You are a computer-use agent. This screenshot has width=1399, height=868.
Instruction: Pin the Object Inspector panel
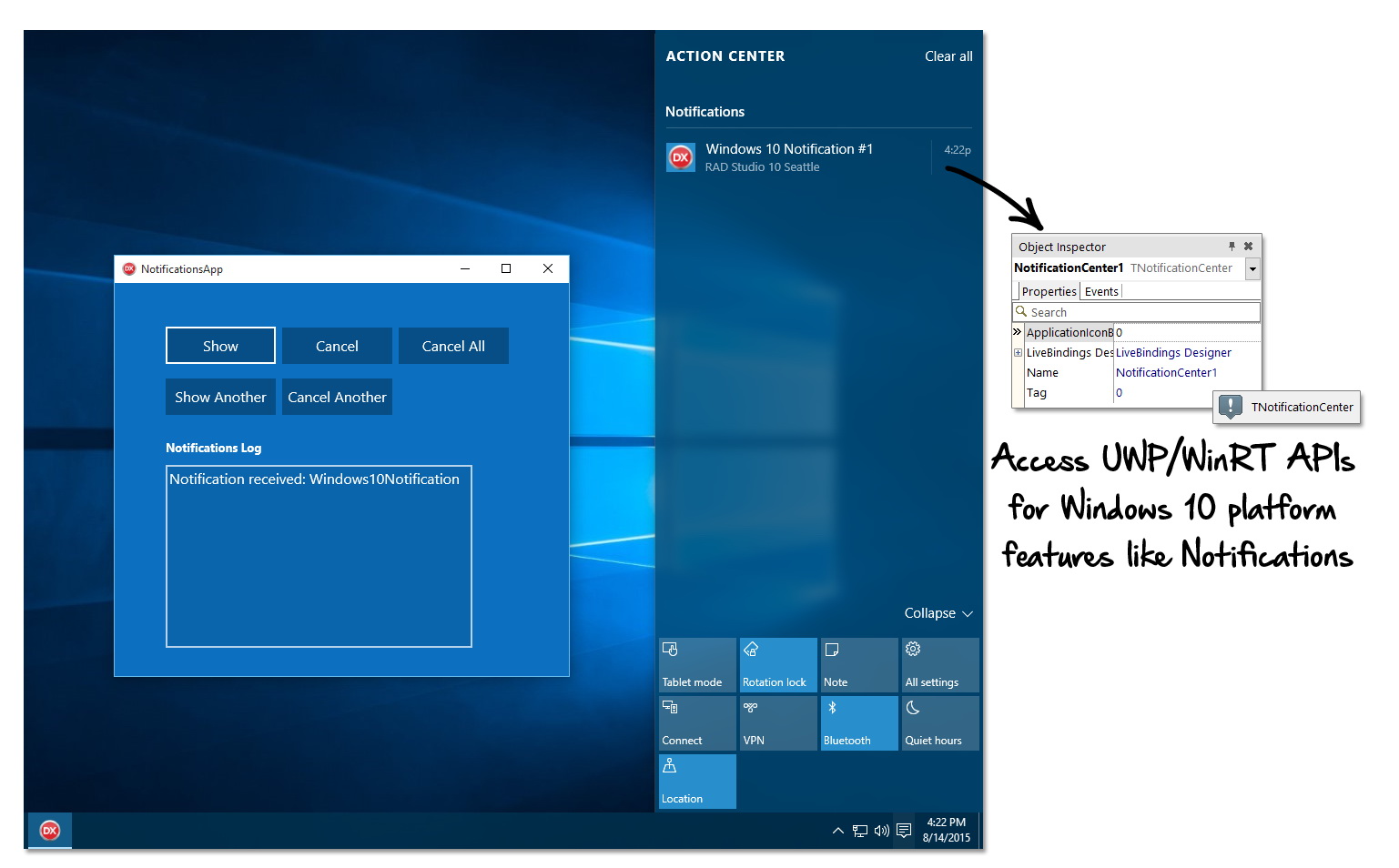(1232, 247)
